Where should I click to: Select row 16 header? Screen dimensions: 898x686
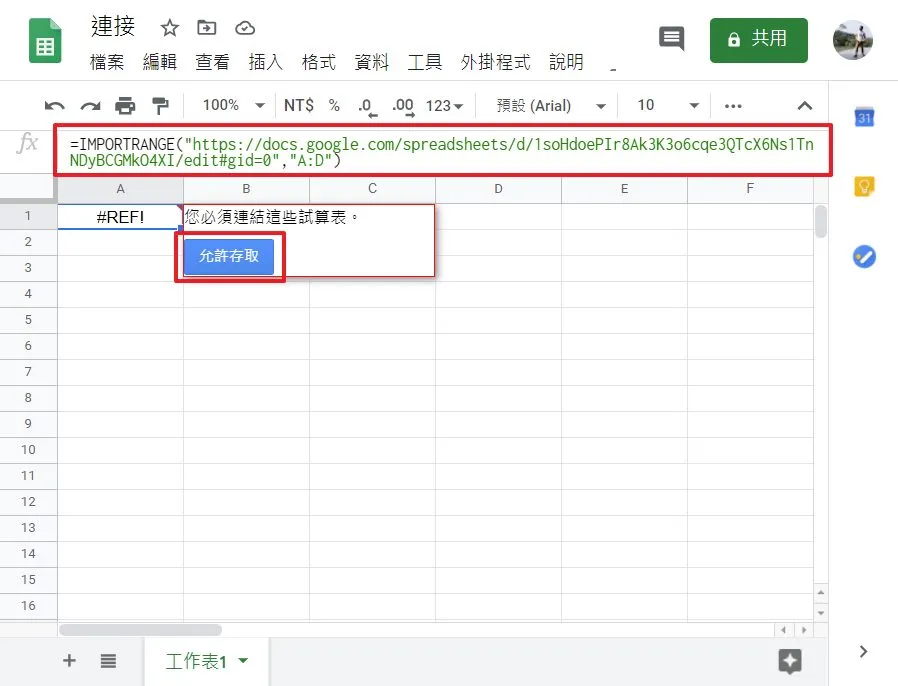click(x=28, y=606)
